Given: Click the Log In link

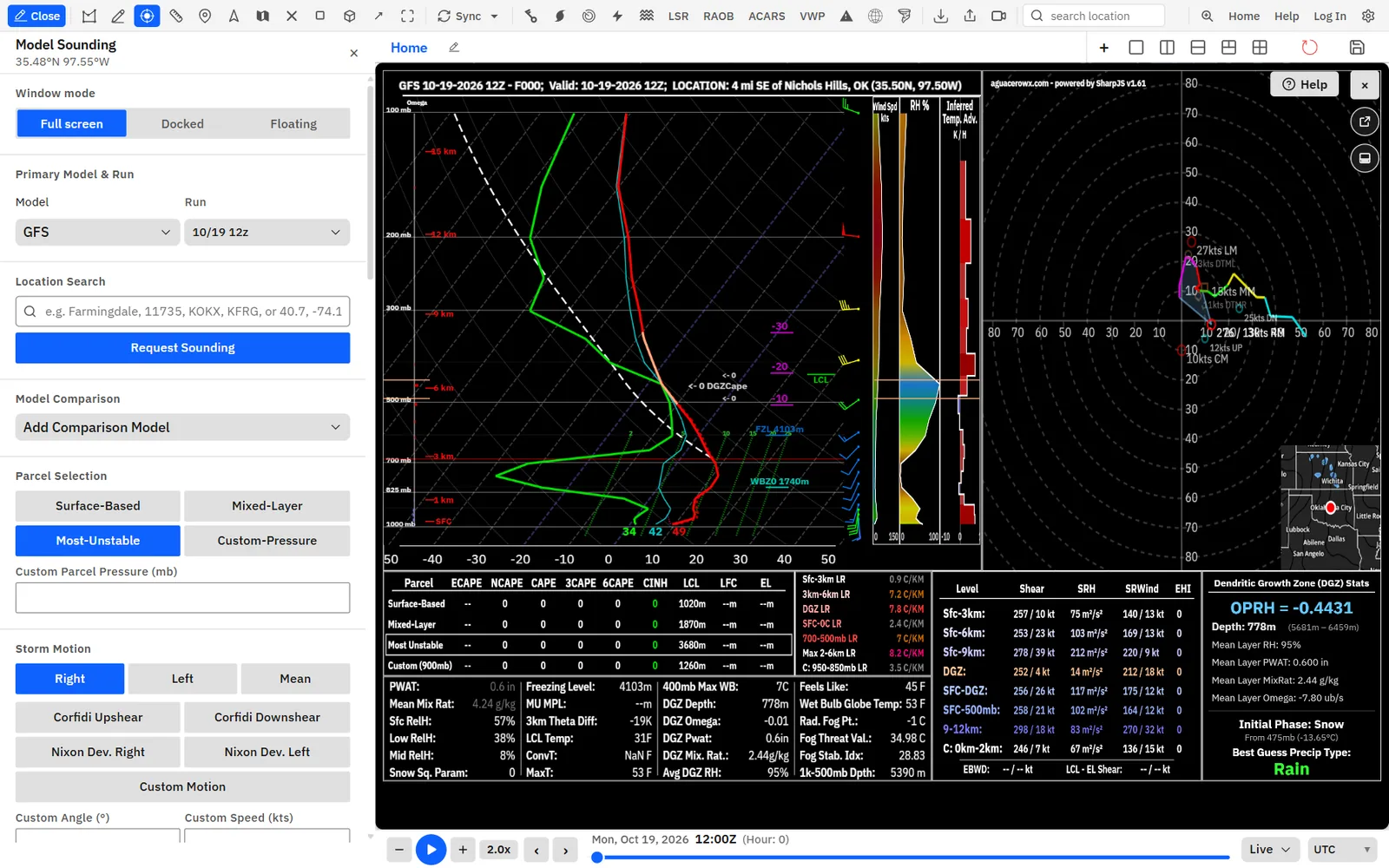Looking at the screenshot, I should 1329,16.
